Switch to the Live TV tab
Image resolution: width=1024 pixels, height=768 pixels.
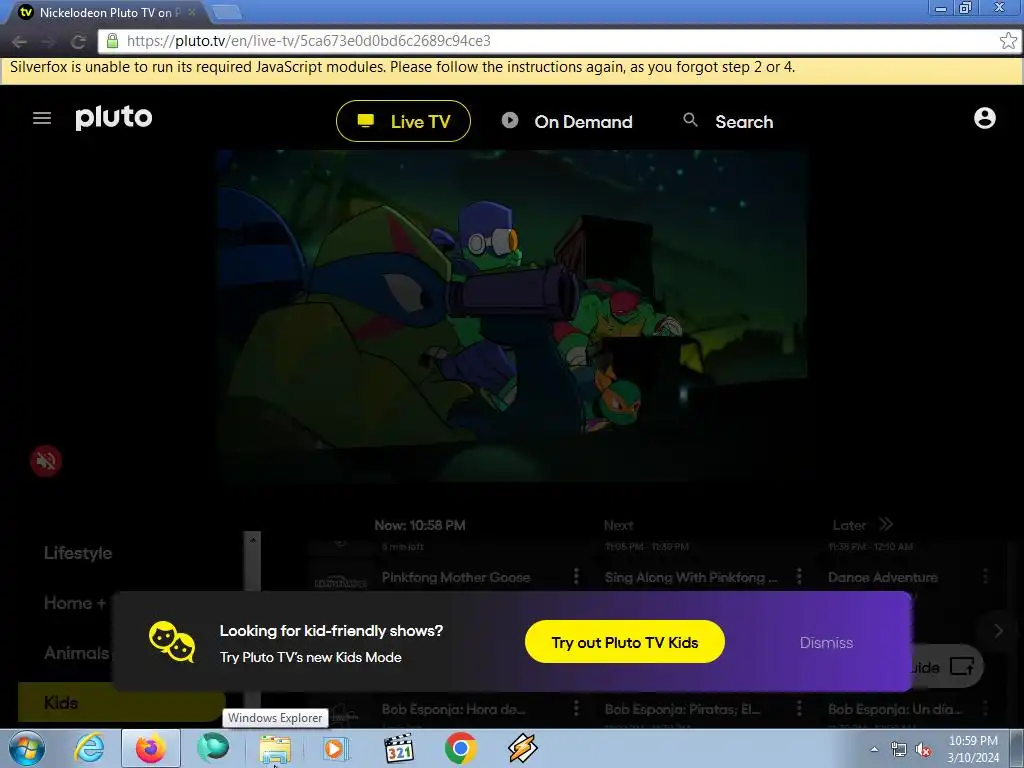click(403, 121)
